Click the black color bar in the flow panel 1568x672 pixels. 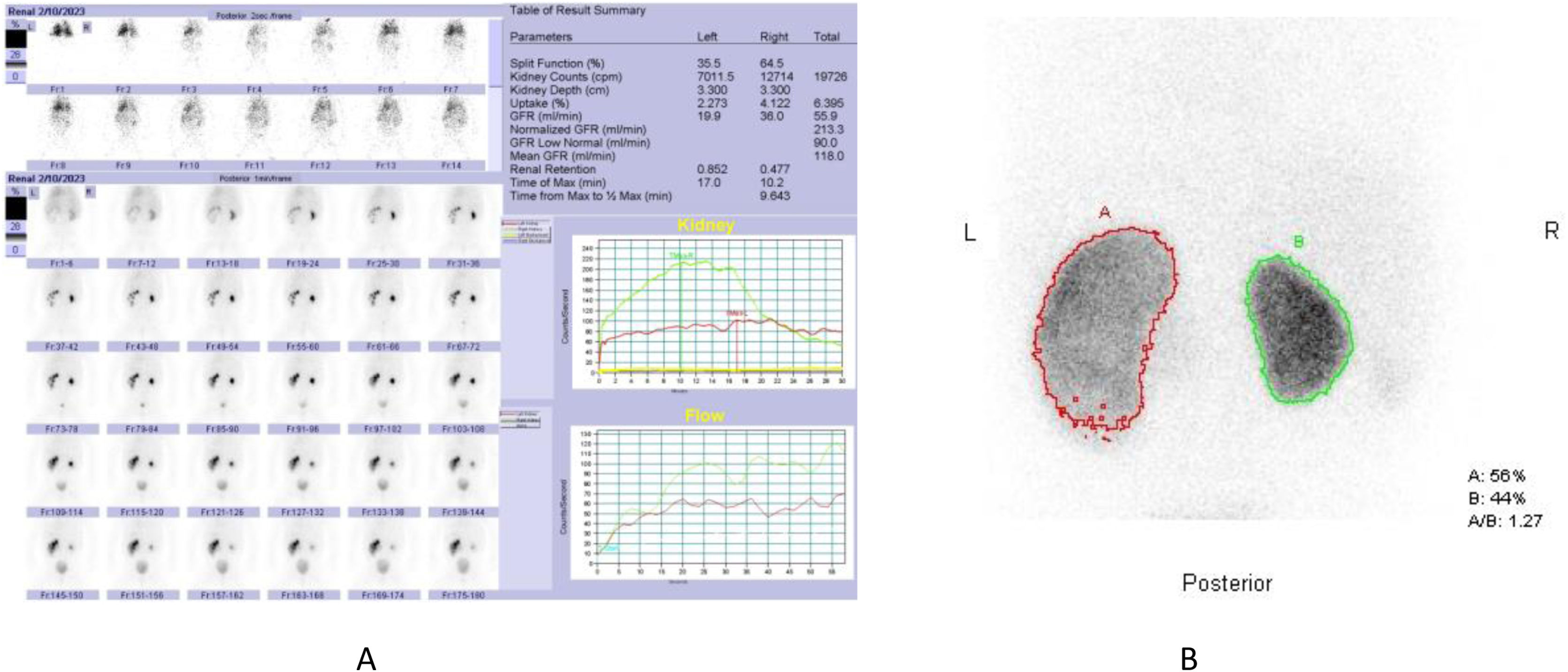click(16, 39)
